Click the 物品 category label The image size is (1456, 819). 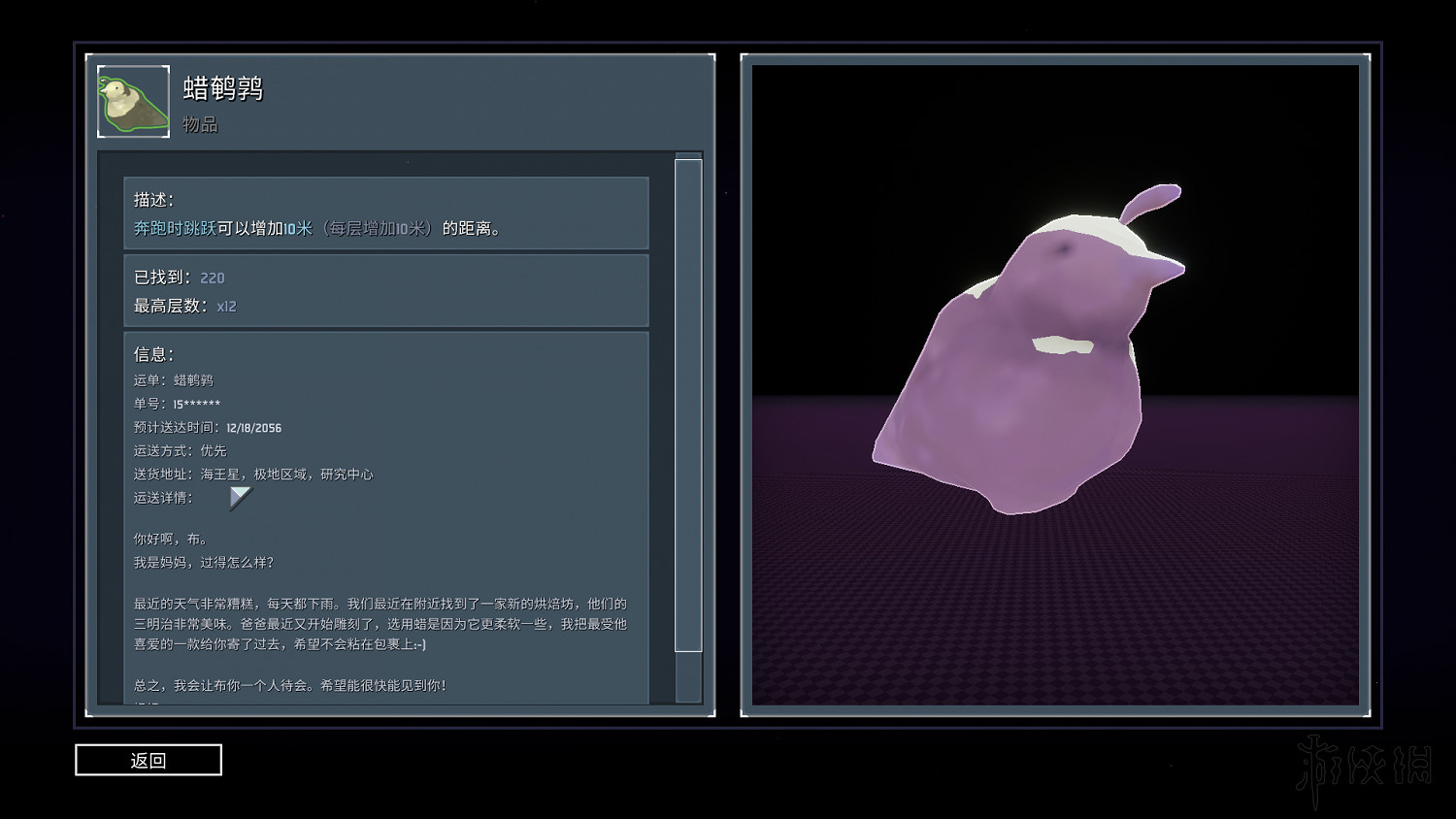(x=200, y=125)
